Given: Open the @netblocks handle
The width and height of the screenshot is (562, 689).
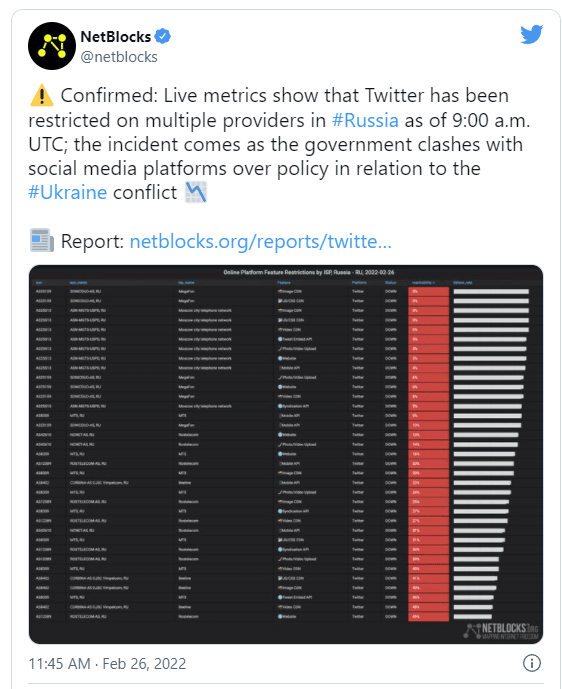Looking at the screenshot, I should (x=119, y=57).
